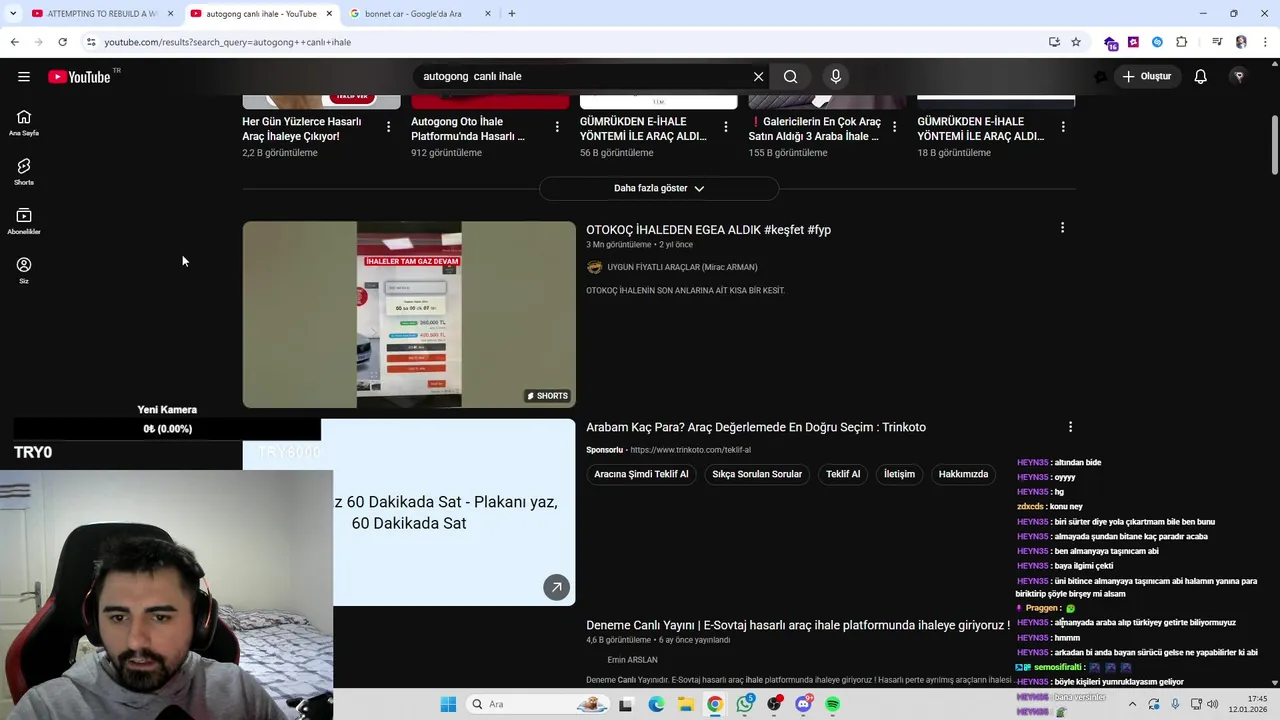1280x720 pixels.
Task: Reload the page
Action: click(62, 42)
